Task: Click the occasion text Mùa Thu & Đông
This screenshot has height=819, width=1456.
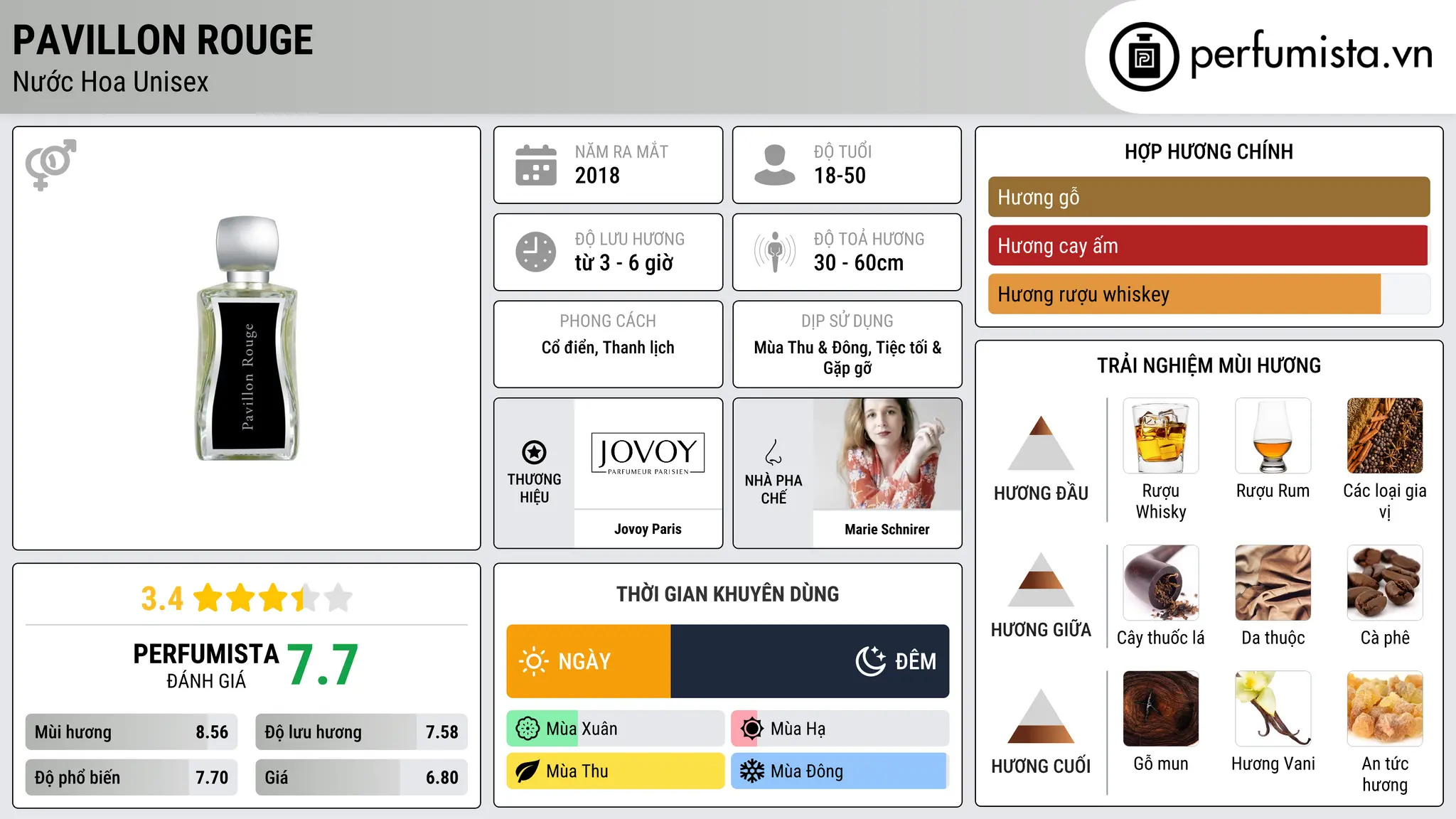Action: pos(812,348)
